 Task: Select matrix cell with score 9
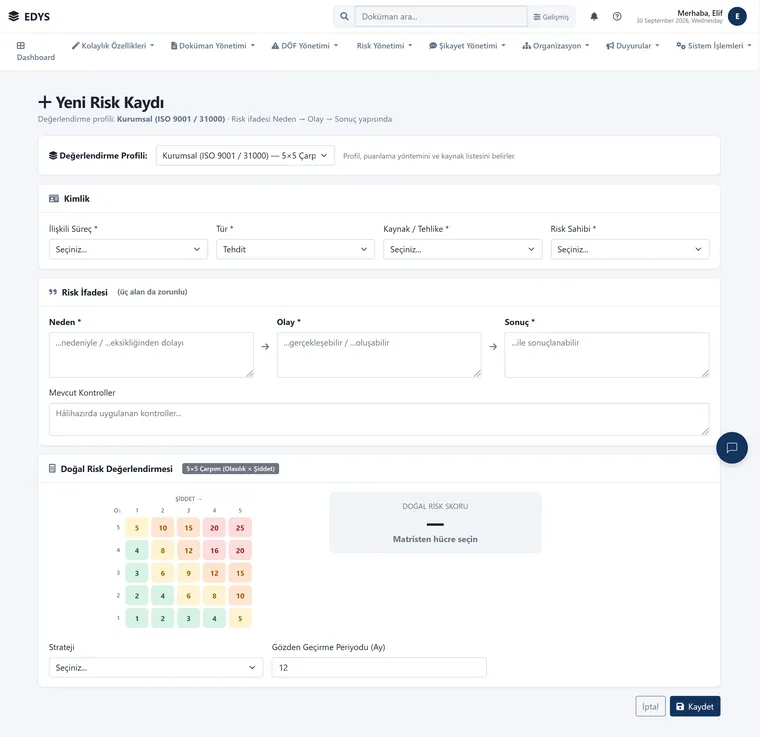tap(189, 573)
